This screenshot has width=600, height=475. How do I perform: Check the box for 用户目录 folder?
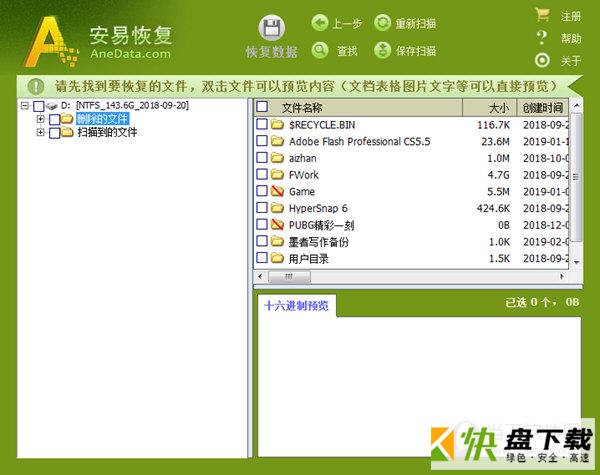pos(262,258)
